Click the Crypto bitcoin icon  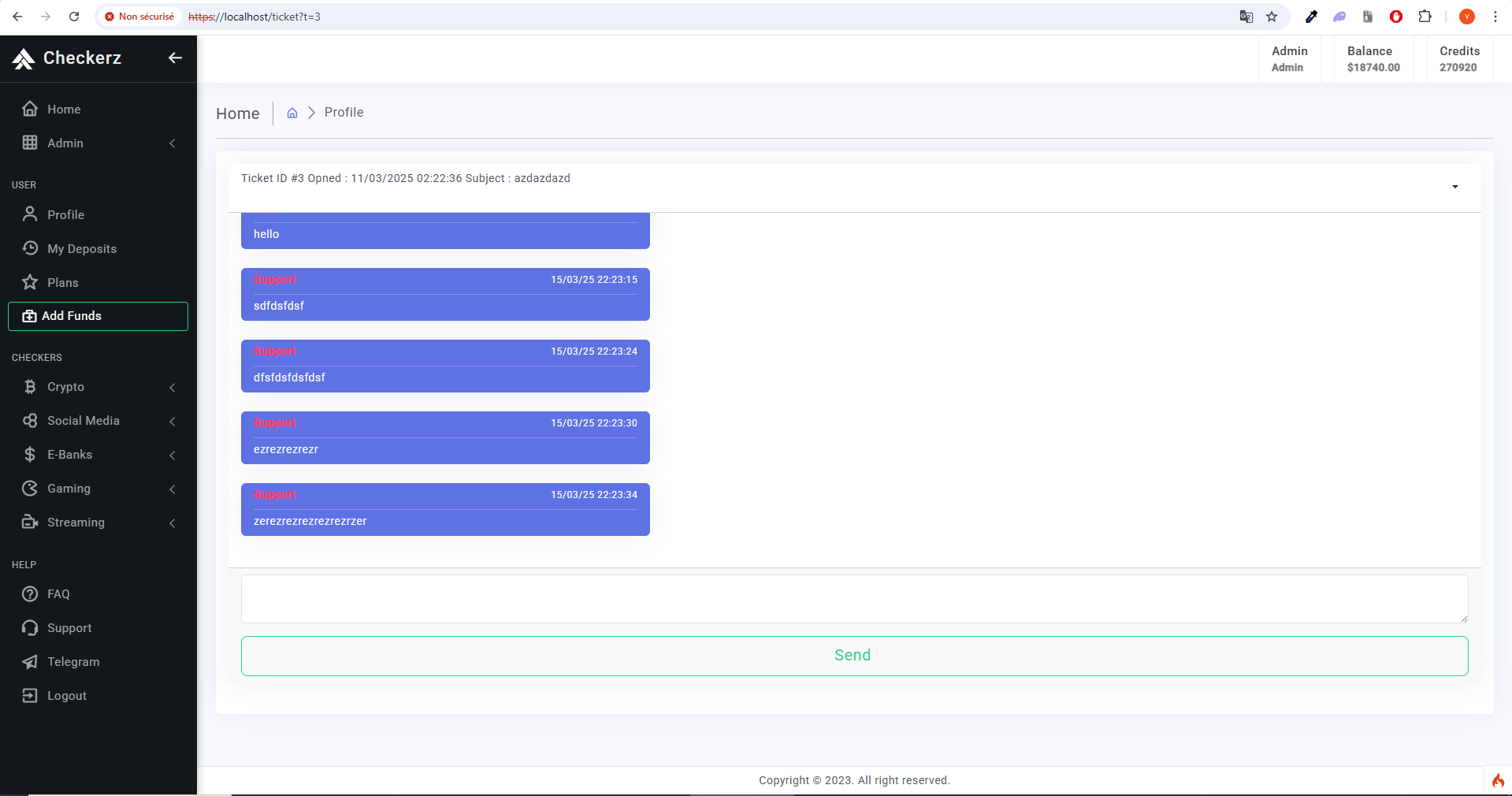coord(30,386)
